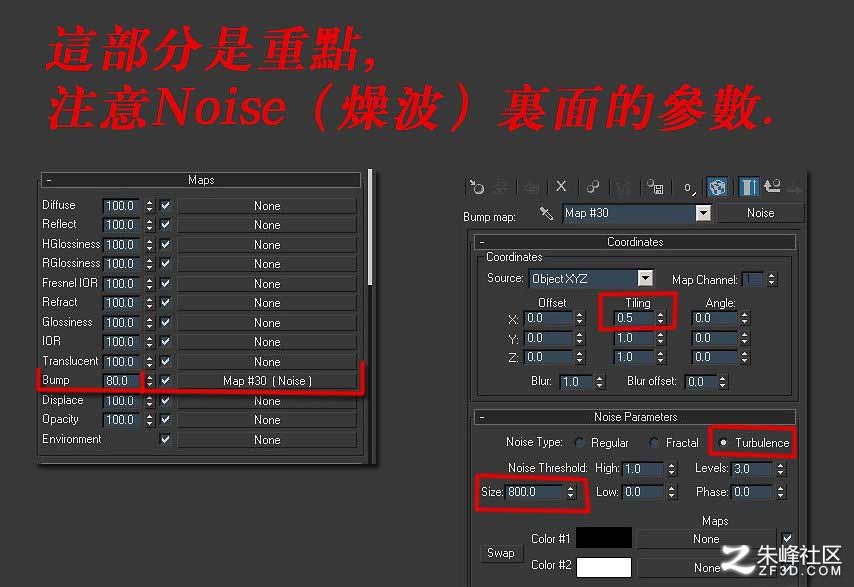Viewport: 854px width, 587px height.
Task: Click the Go to Parent icon
Action: (x=773, y=187)
